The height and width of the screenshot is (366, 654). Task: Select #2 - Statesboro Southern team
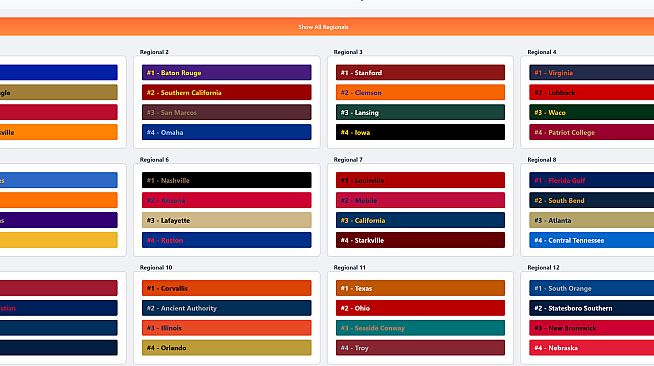click(x=591, y=308)
